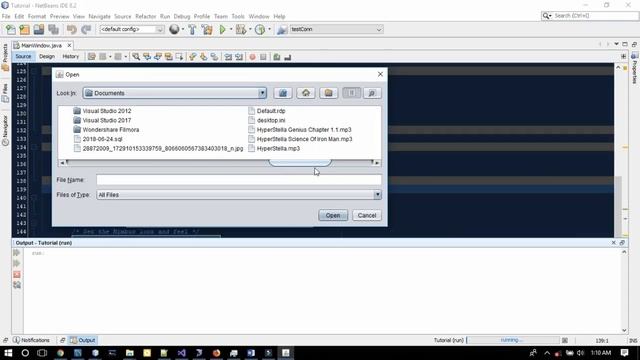Click the Profile Project icon
This screenshot has width=640, height=360.
coord(260,29)
